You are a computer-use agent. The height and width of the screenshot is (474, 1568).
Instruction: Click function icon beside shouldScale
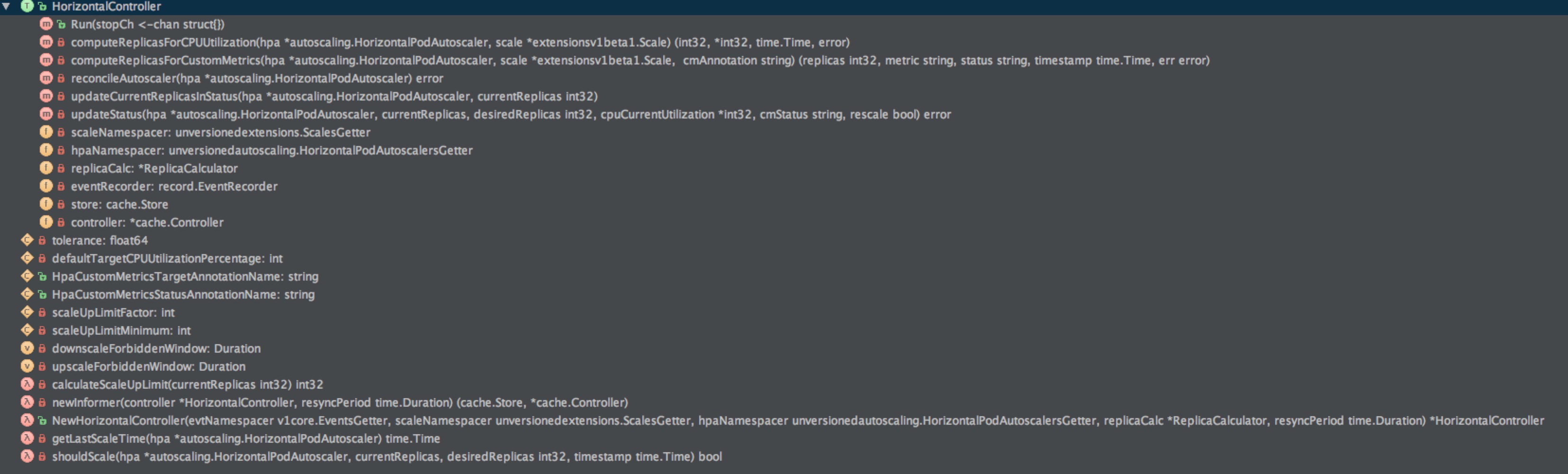[x=27, y=456]
